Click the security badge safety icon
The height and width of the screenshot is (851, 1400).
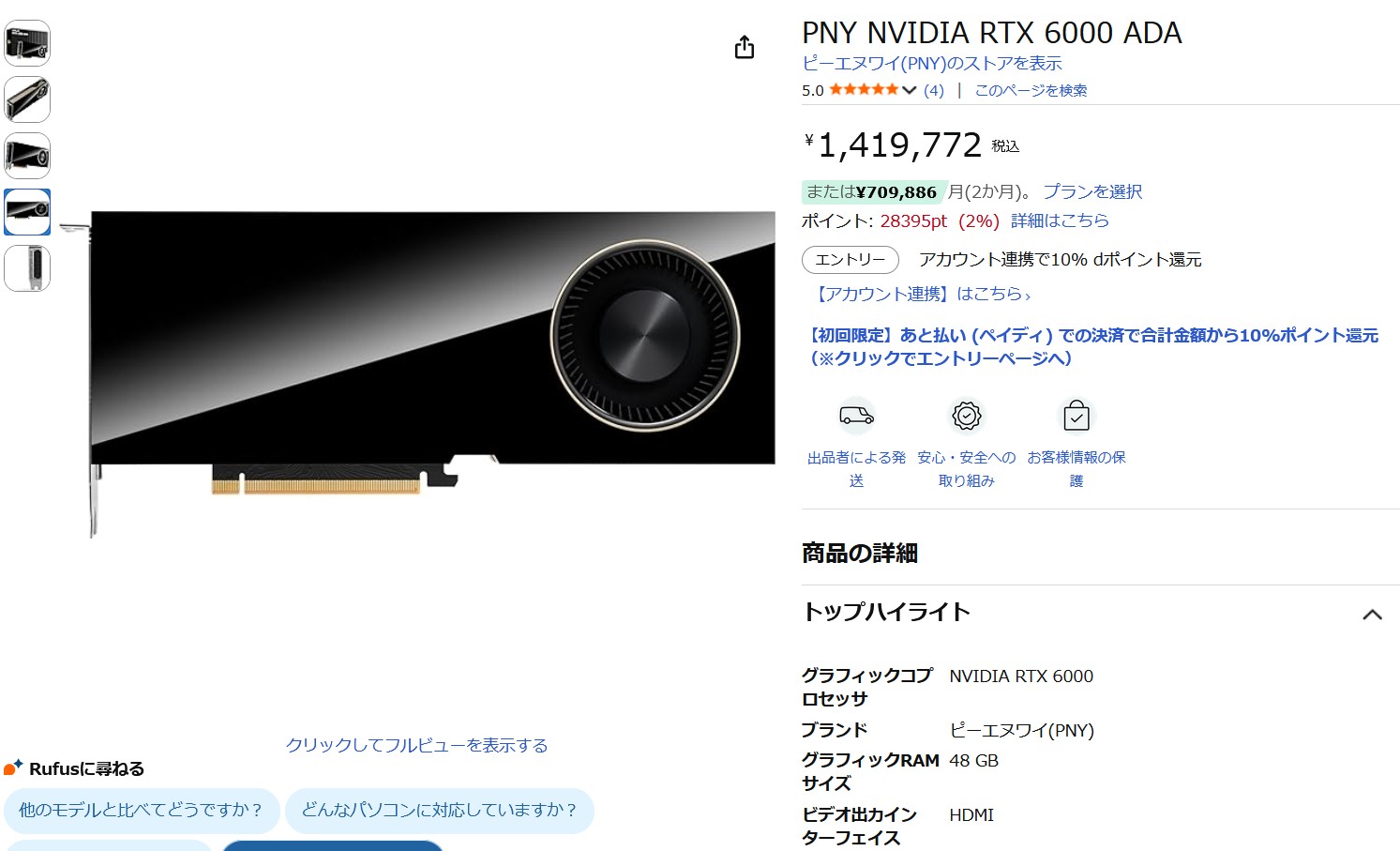pyautogui.click(x=966, y=415)
